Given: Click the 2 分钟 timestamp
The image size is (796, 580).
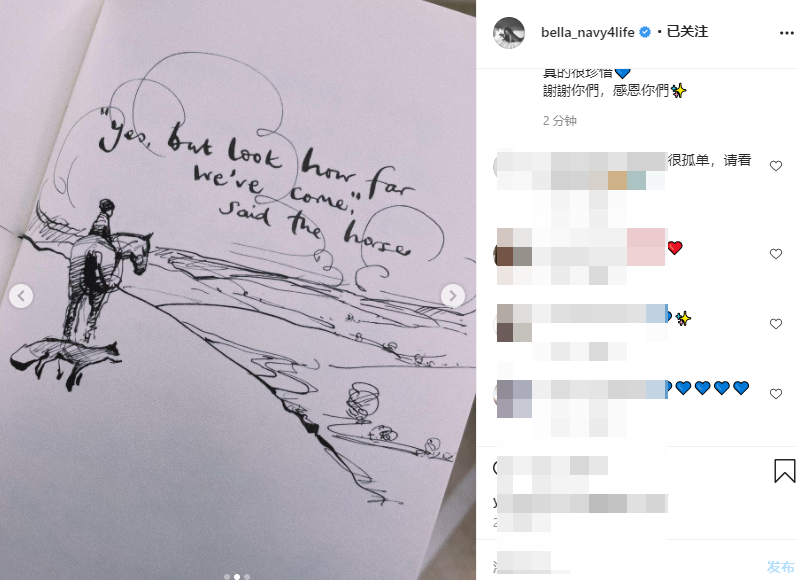Looking at the screenshot, I should point(559,121).
